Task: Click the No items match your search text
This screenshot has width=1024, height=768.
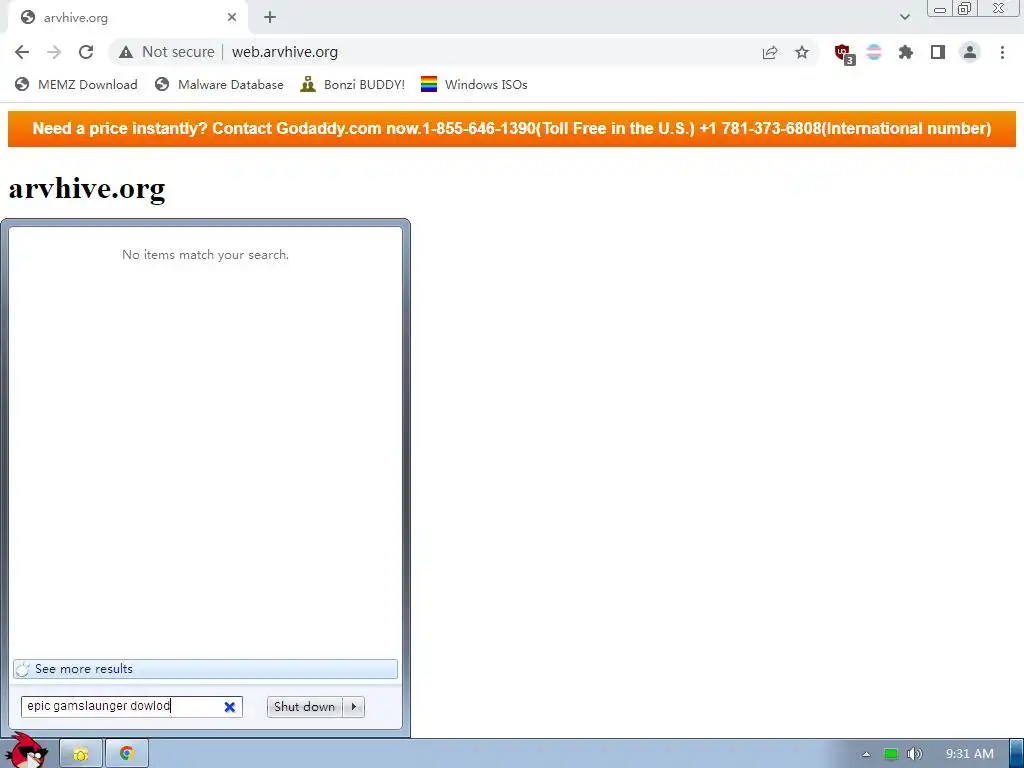Action: point(205,255)
